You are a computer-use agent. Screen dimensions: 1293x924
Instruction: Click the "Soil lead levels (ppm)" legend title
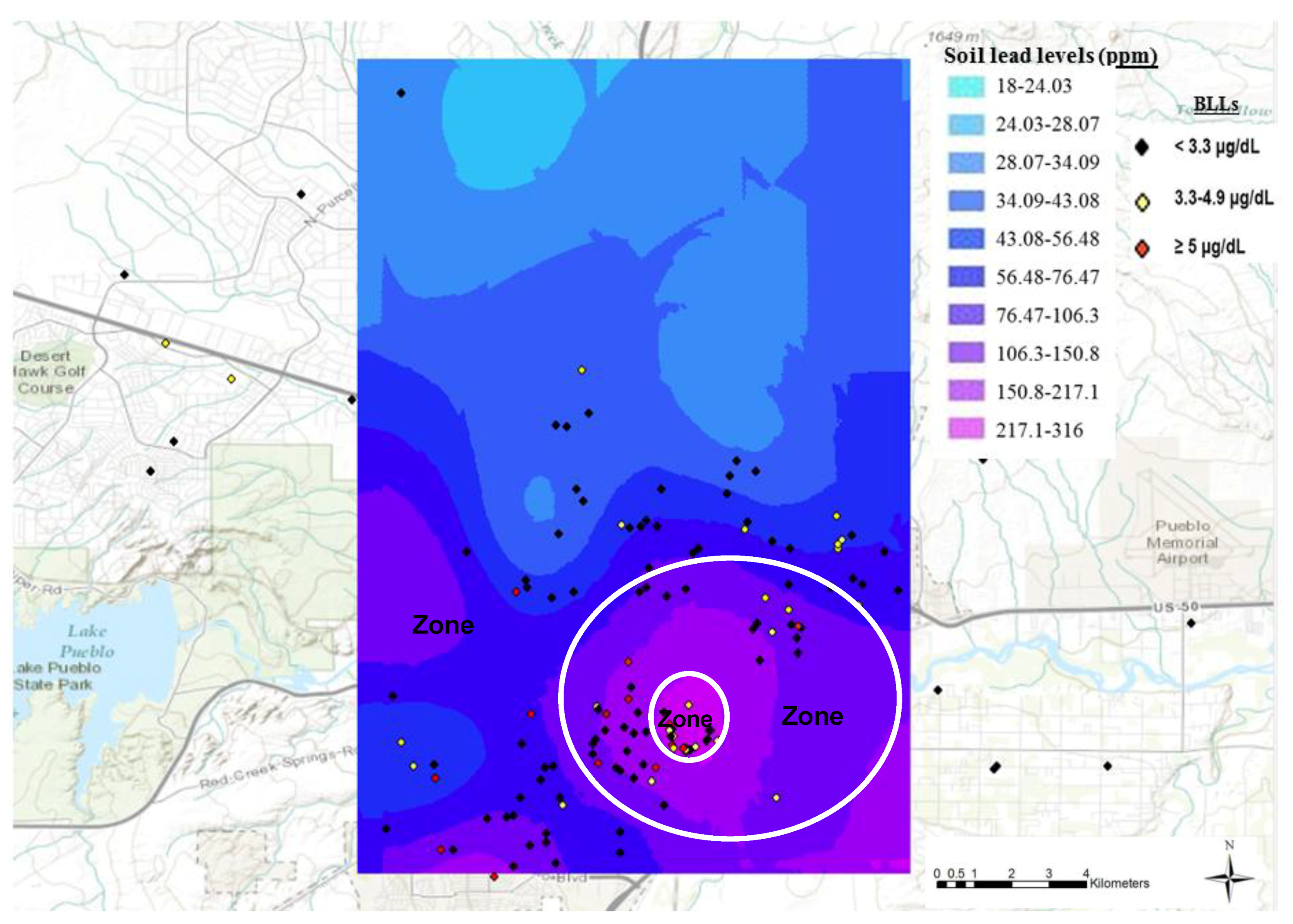pyautogui.click(x=1050, y=56)
